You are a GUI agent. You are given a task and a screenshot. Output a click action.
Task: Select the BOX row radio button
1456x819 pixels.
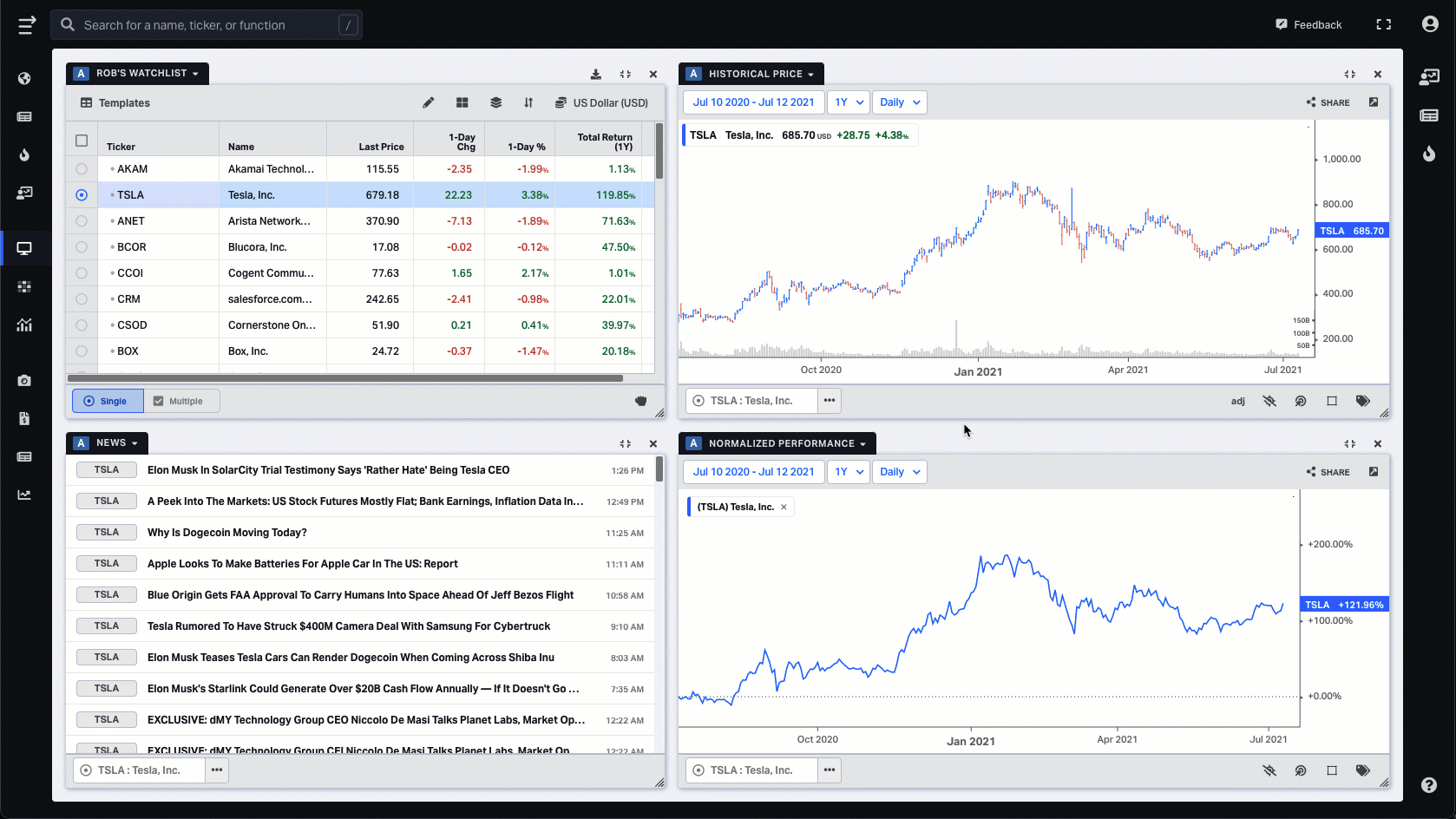coord(82,351)
